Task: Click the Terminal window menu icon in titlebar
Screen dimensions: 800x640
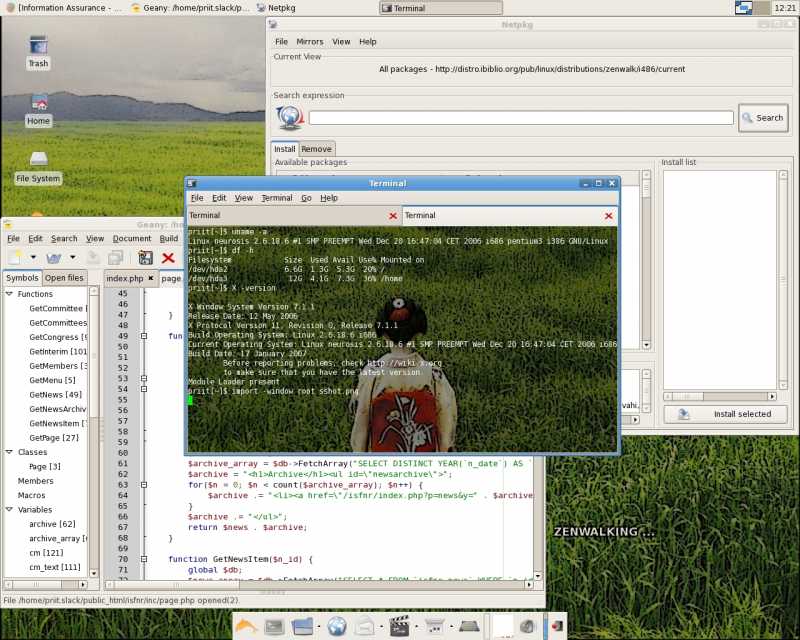Action: (x=192, y=183)
